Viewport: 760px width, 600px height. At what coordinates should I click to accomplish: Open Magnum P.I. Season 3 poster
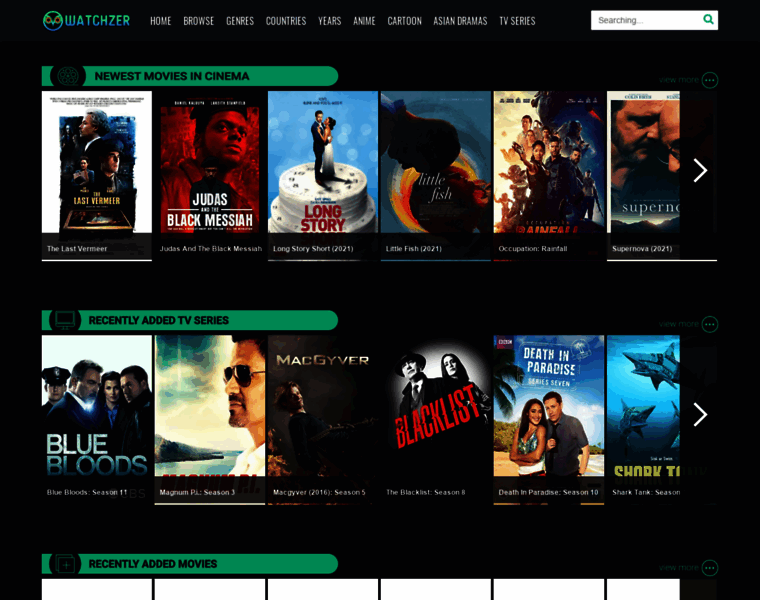pyautogui.click(x=210, y=420)
